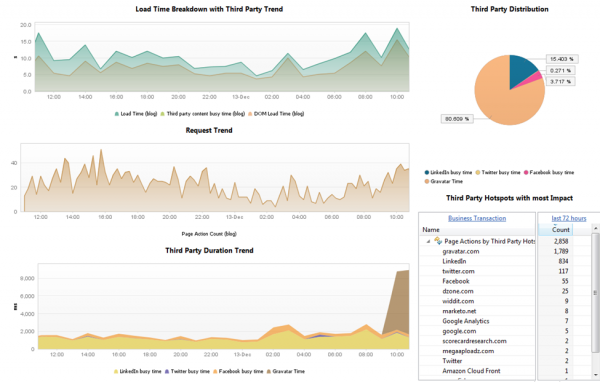The height and width of the screenshot is (382, 600).
Task: Select the twitter.com row
Action: (x=477, y=271)
